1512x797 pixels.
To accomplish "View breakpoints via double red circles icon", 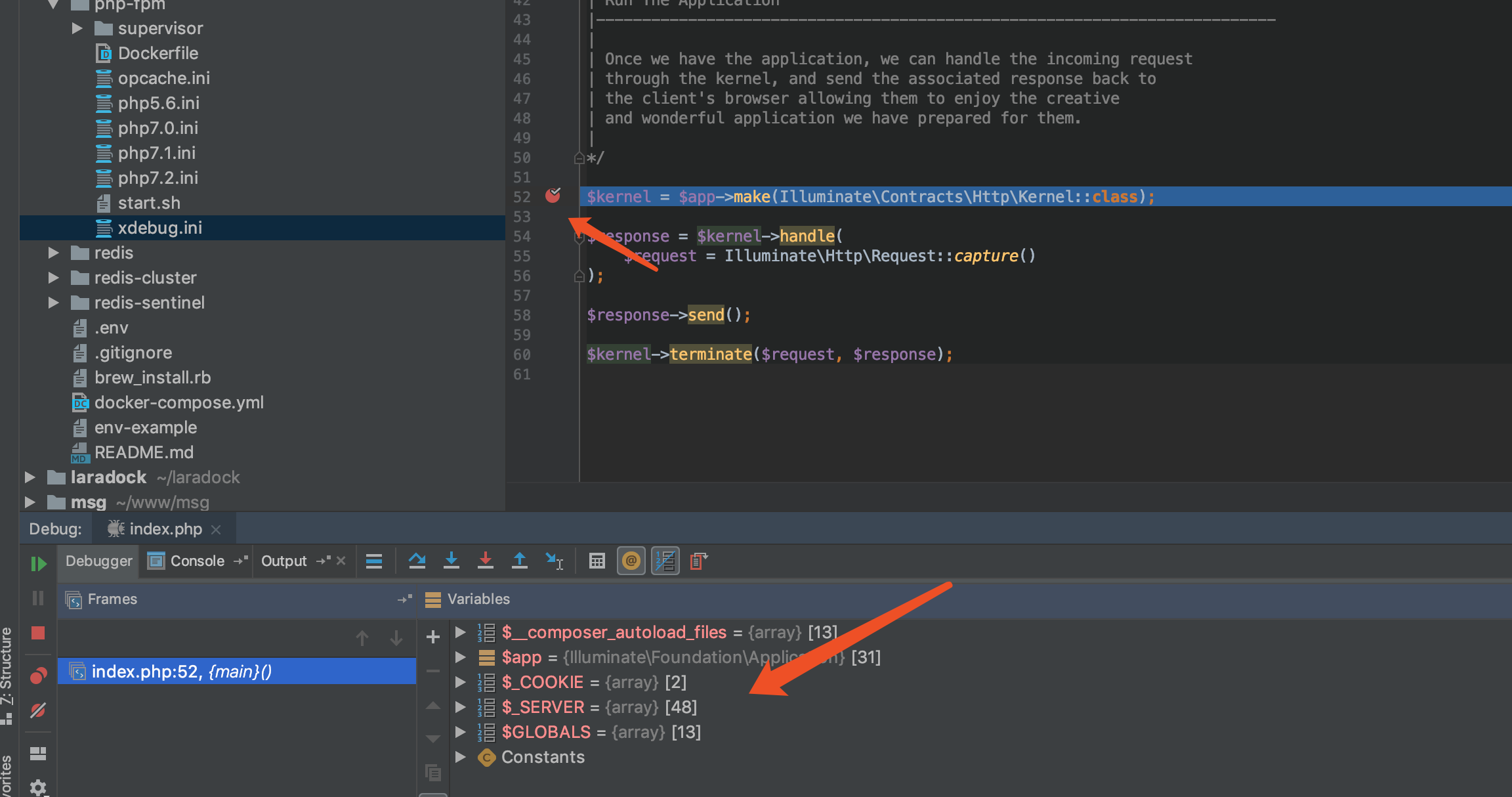I will pos(38,676).
